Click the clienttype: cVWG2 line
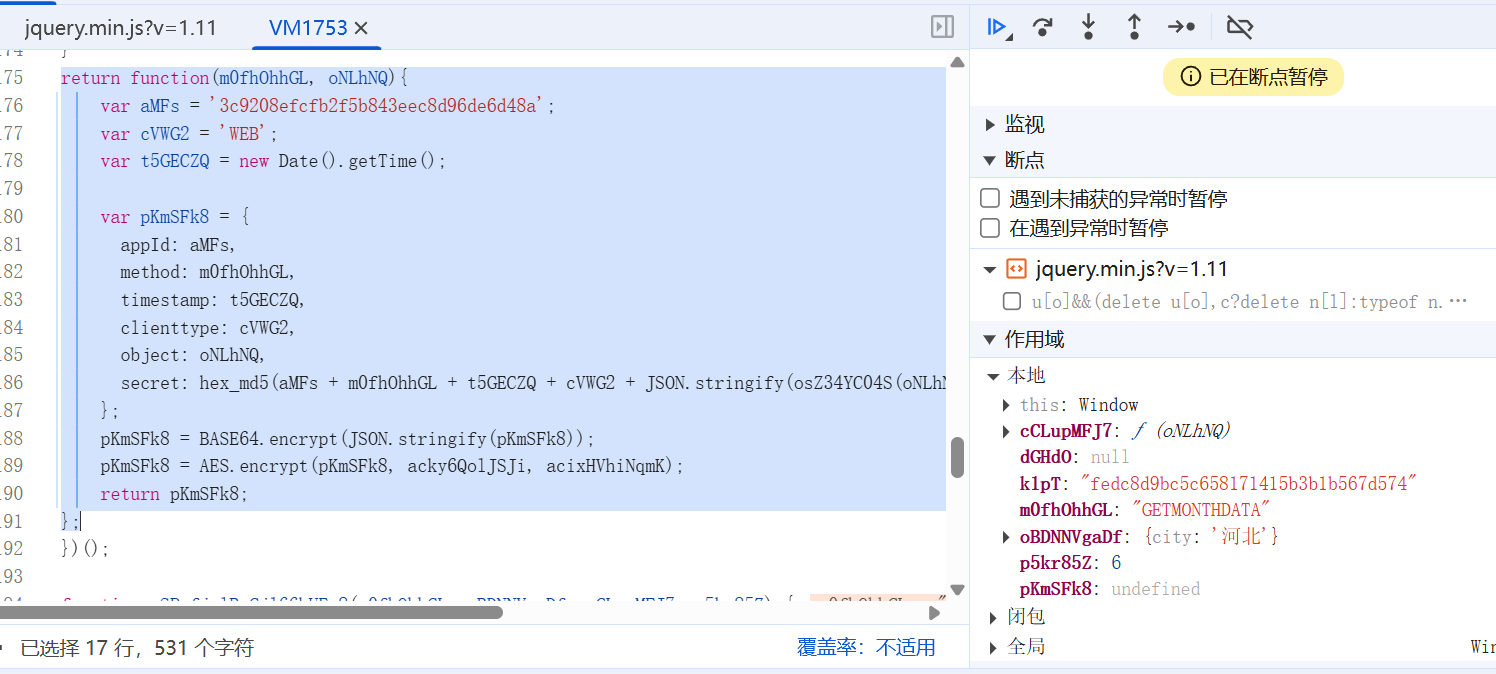1496x674 pixels. (x=208, y=327)
